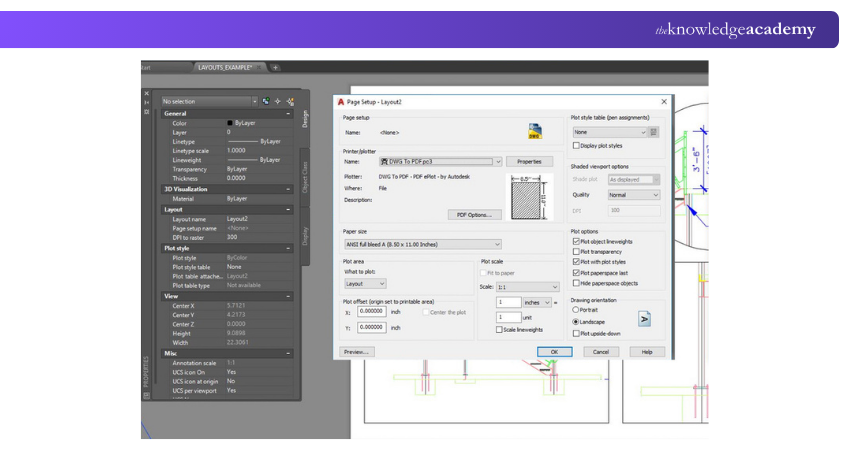This screenshot has width=850, height=450.
Task: Click the scale unit value field
Action: 508,317
